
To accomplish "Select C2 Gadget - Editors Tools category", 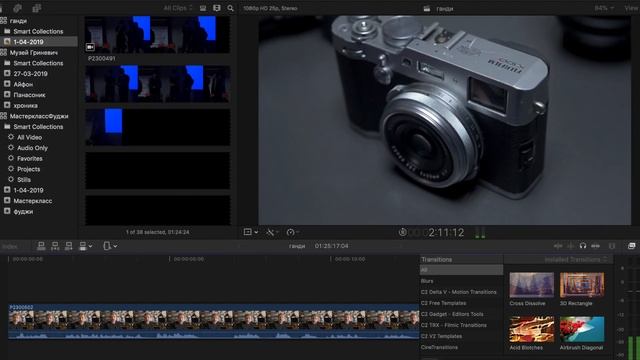I will coord(452,314).
